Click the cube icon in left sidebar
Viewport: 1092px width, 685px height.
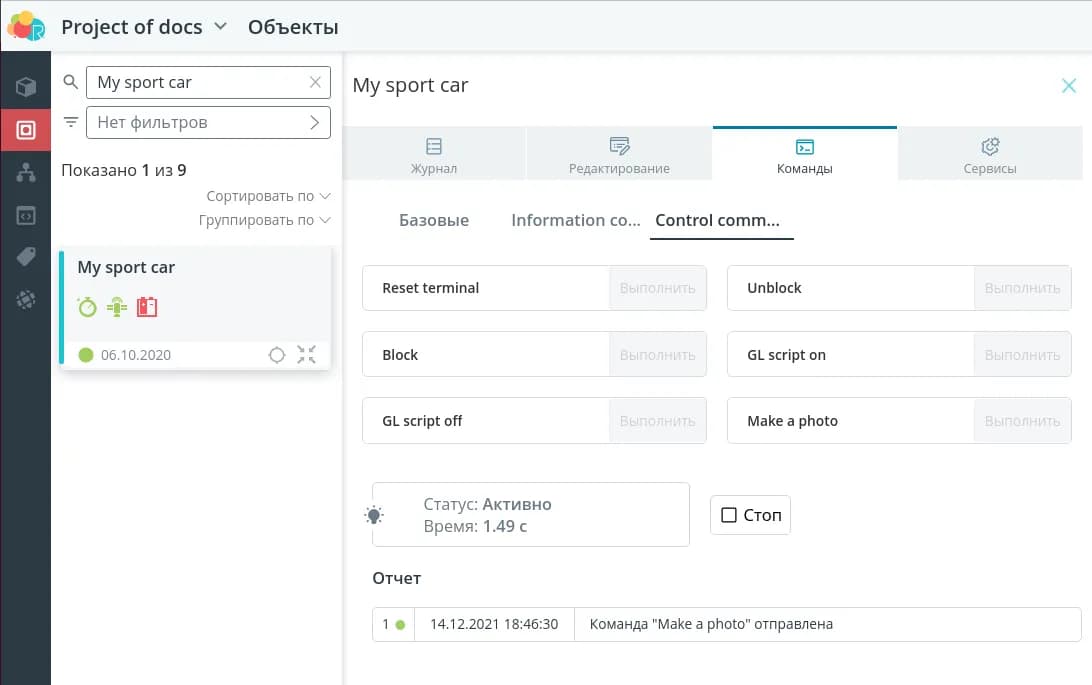[26, 87]
